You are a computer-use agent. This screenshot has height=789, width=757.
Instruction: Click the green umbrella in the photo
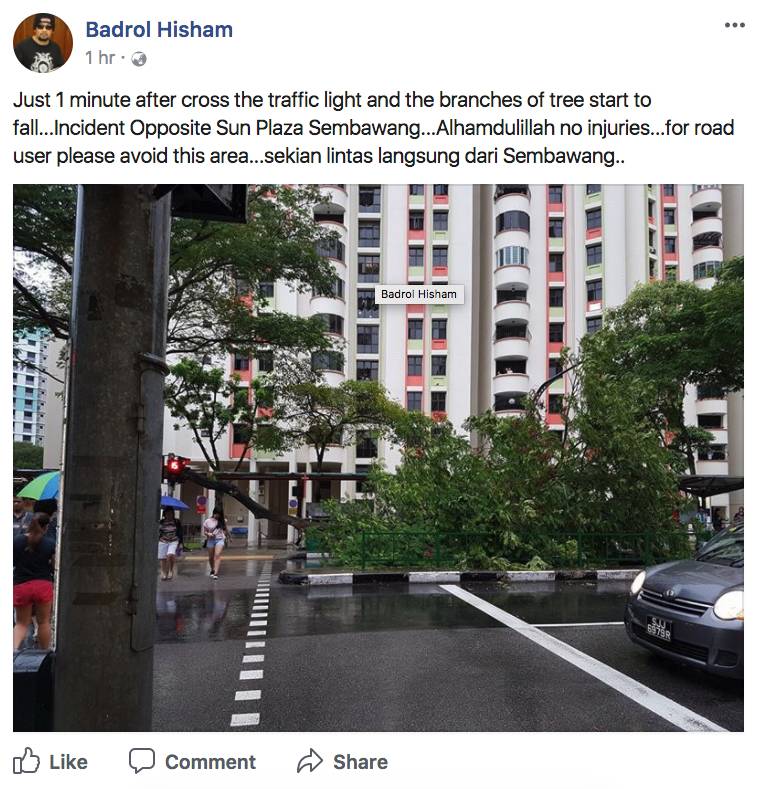[x=38, y=486]
